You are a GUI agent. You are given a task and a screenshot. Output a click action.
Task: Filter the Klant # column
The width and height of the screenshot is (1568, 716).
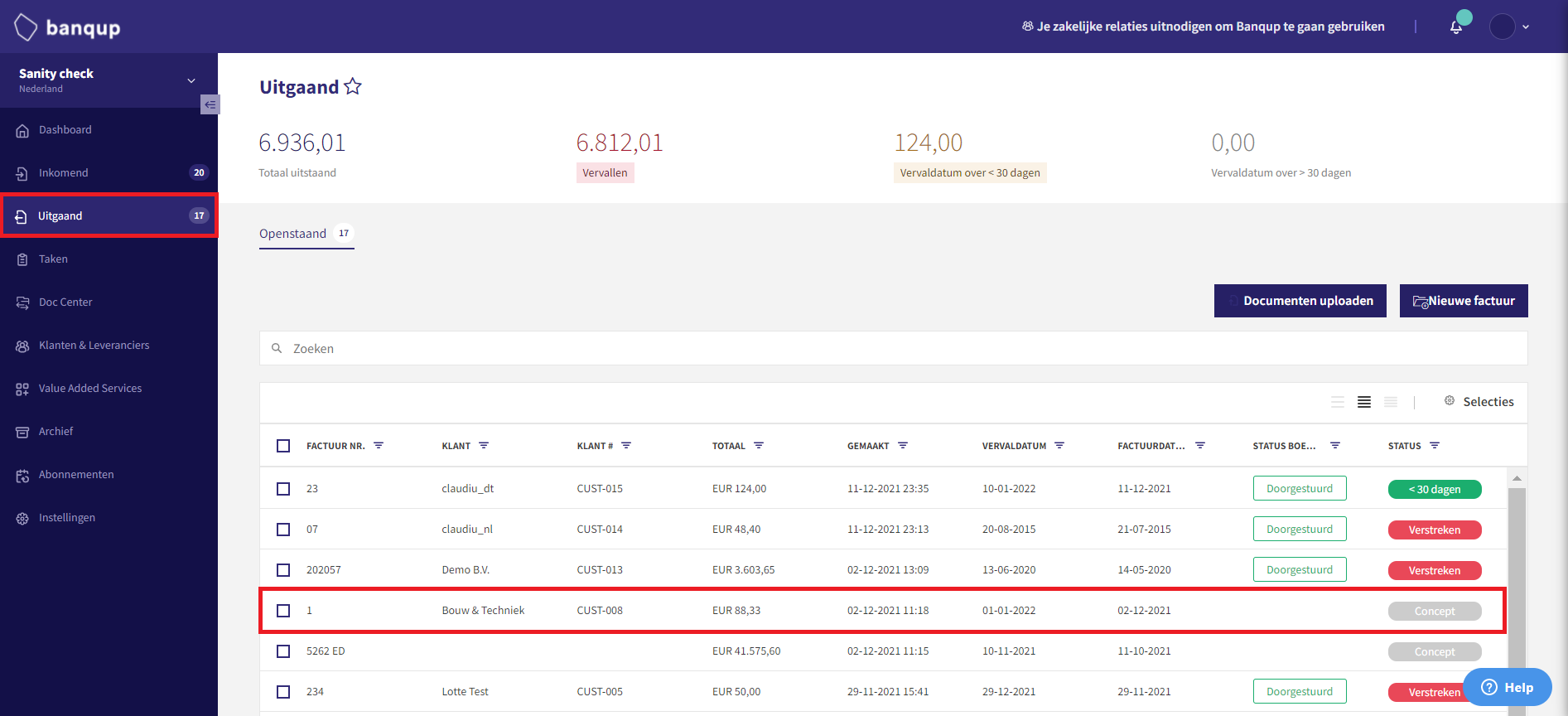pyautogui.click(x=626, y=445)
